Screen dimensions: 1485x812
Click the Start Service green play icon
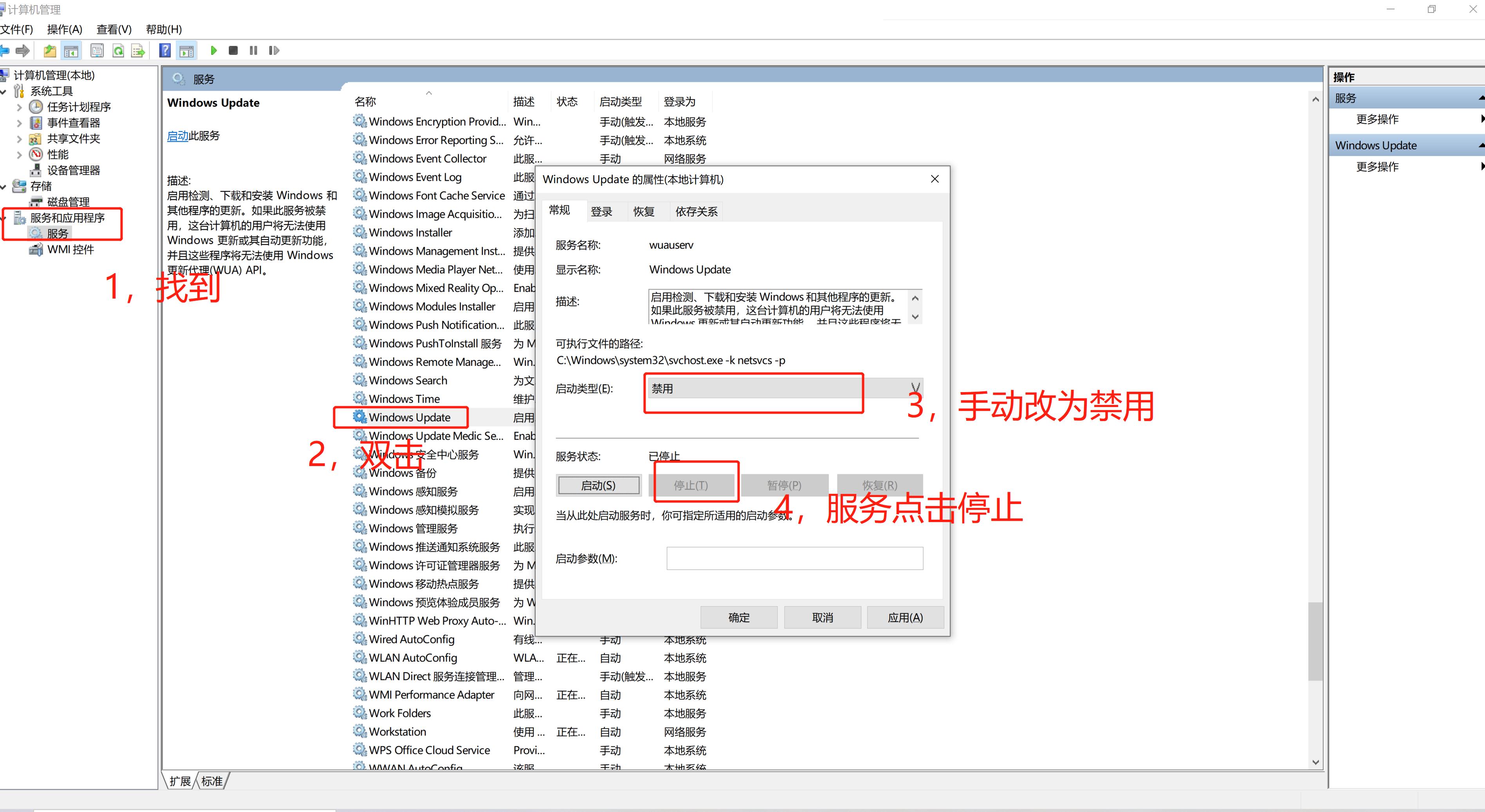point(214,51)
